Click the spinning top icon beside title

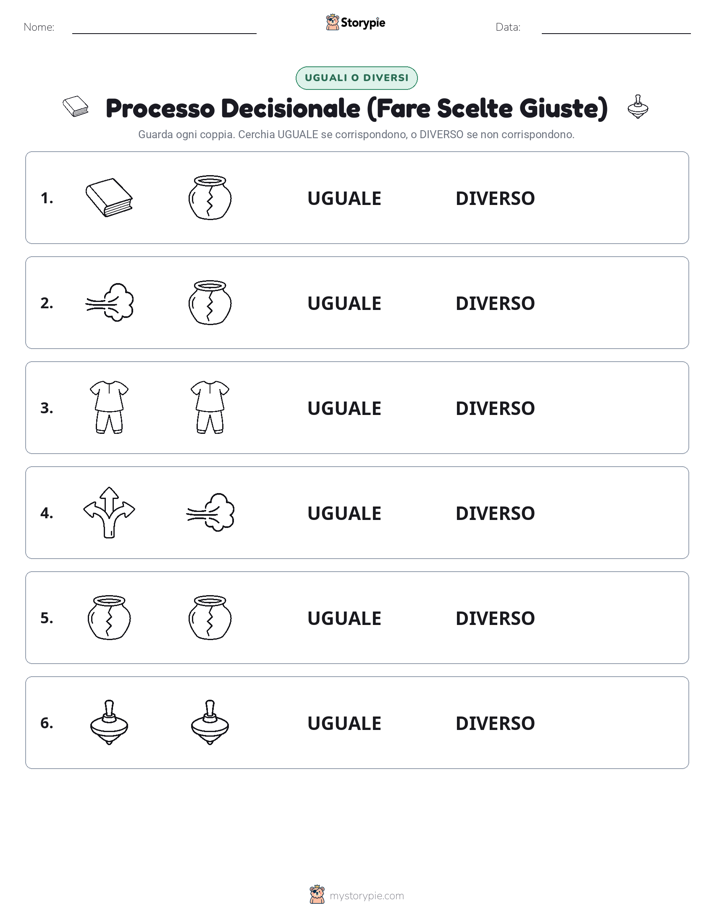tap(637, 107)
